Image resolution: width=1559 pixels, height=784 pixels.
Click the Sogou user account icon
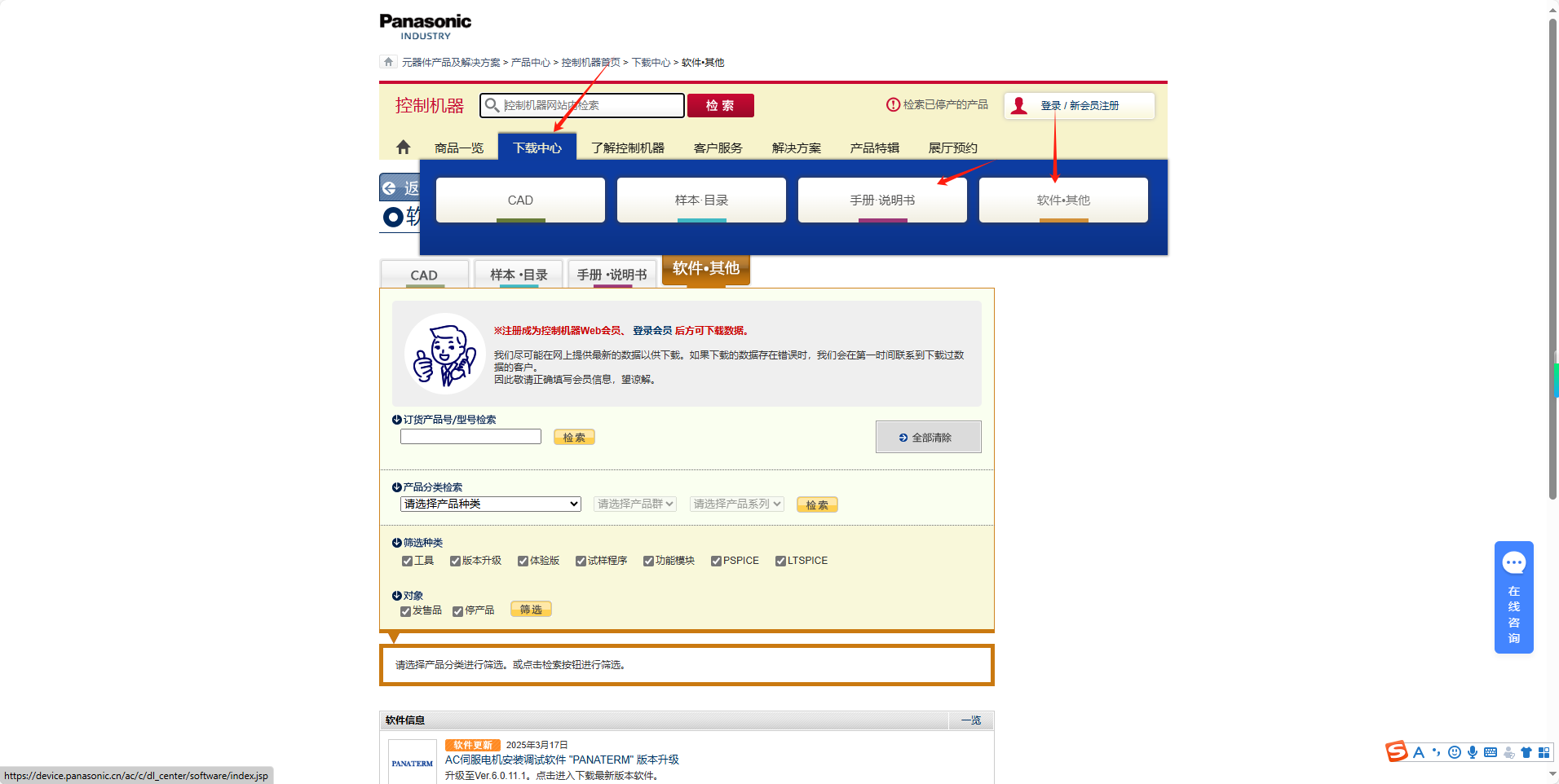1508,752
